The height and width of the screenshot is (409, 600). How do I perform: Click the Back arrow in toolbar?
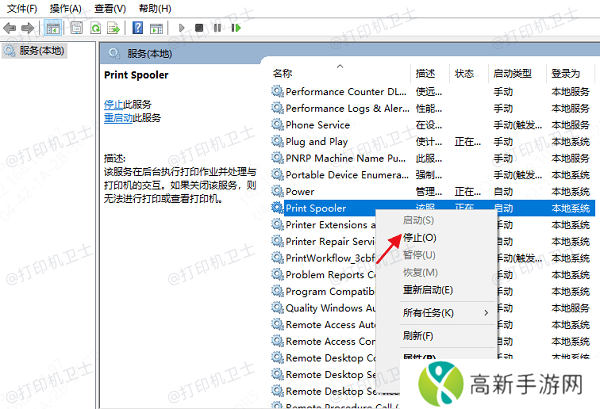tap(10, 28)
